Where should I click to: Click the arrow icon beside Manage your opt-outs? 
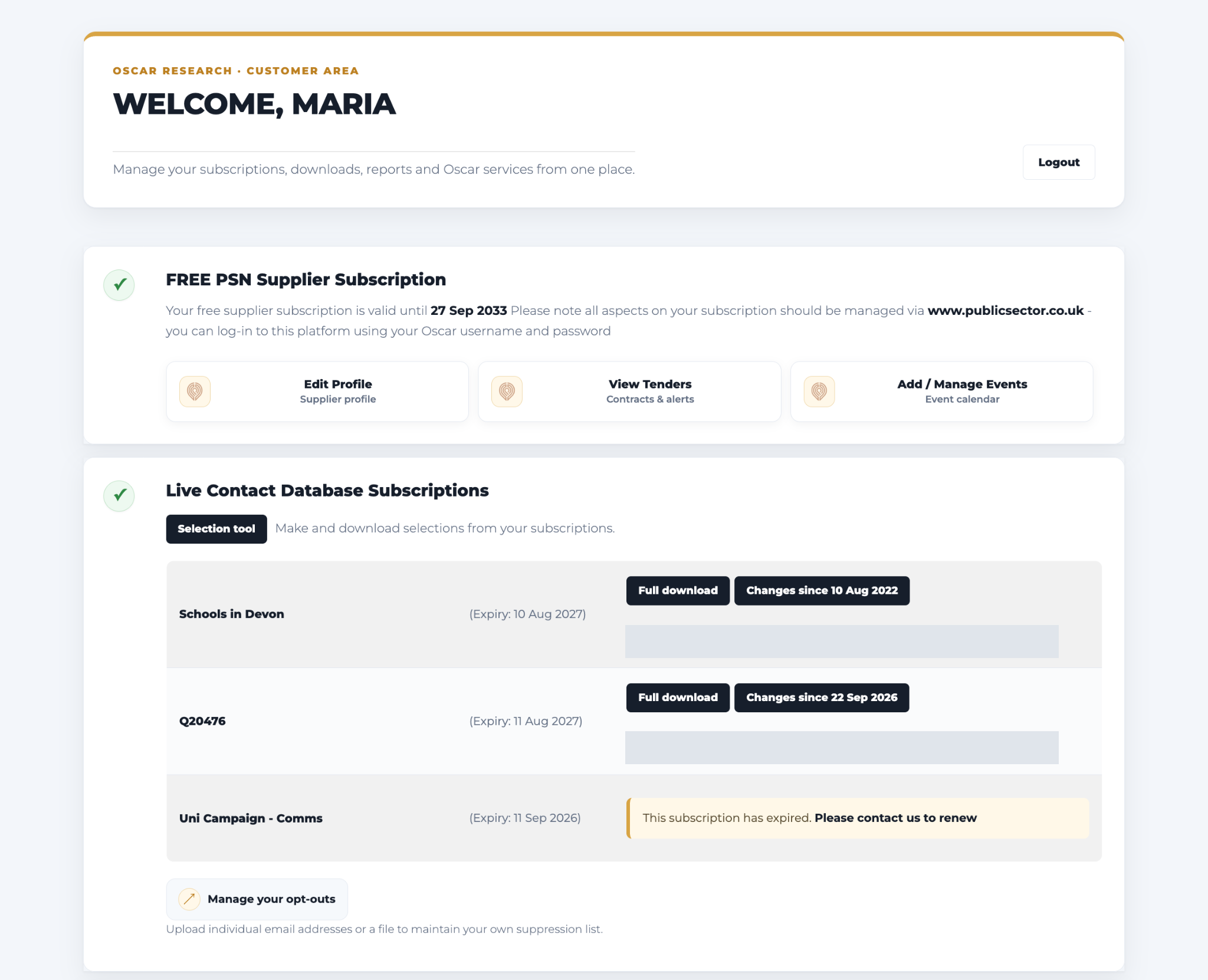tap(189, 899)
